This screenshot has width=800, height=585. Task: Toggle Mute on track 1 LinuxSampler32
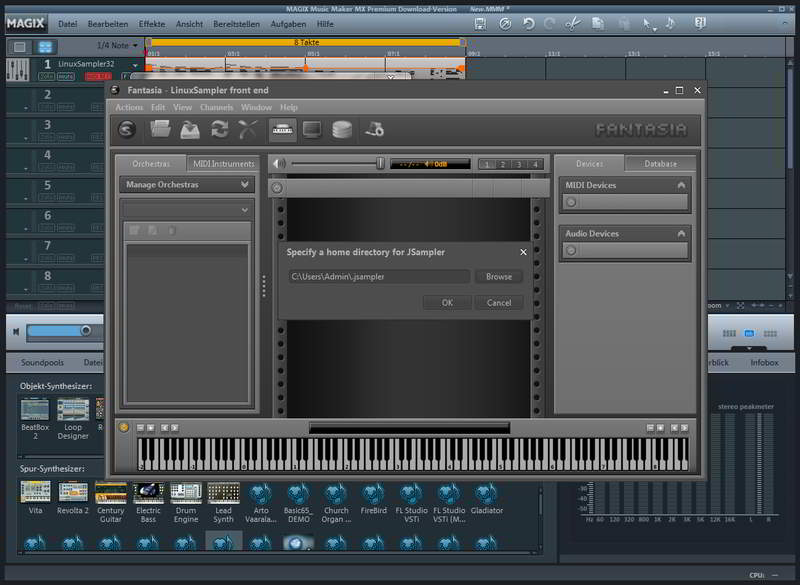65,77
